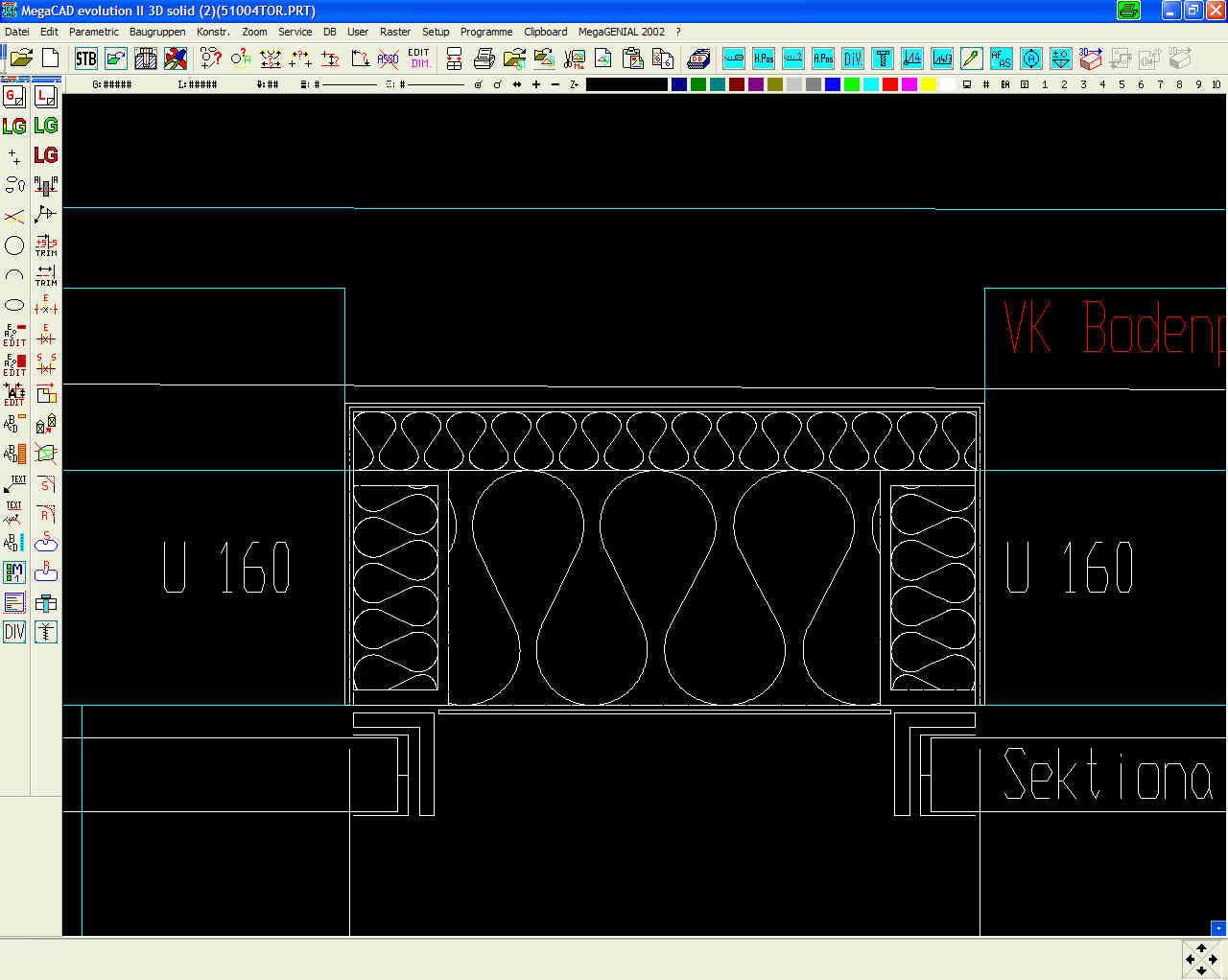Open the Baugruppen menu
The width and height of the screenshot is (1228, 980).
(157, 32)
